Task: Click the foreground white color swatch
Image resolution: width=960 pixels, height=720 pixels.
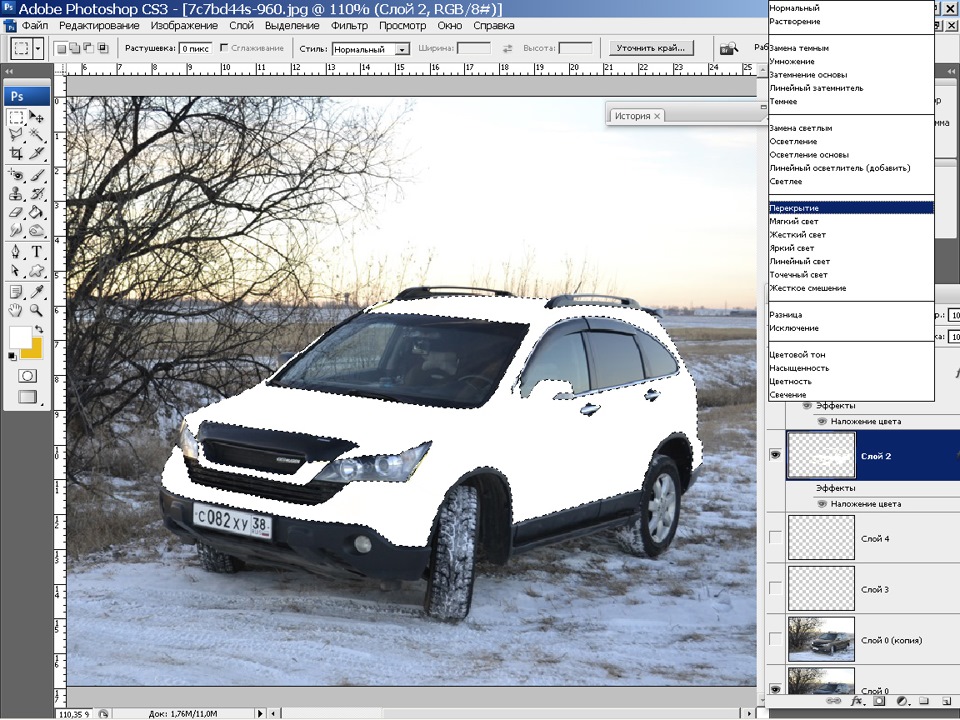Action: click(19, 337)
